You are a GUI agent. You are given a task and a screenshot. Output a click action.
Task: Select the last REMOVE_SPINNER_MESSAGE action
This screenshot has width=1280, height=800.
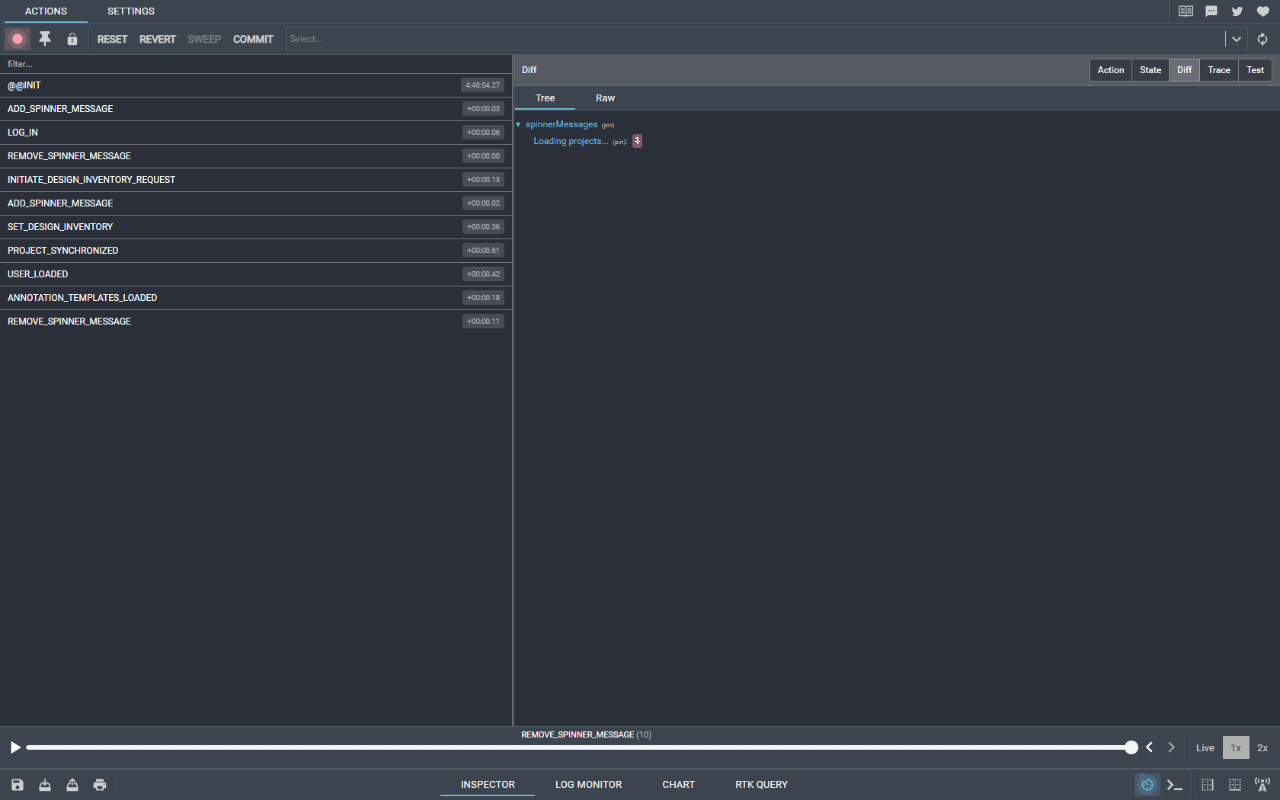click(256, 321)
